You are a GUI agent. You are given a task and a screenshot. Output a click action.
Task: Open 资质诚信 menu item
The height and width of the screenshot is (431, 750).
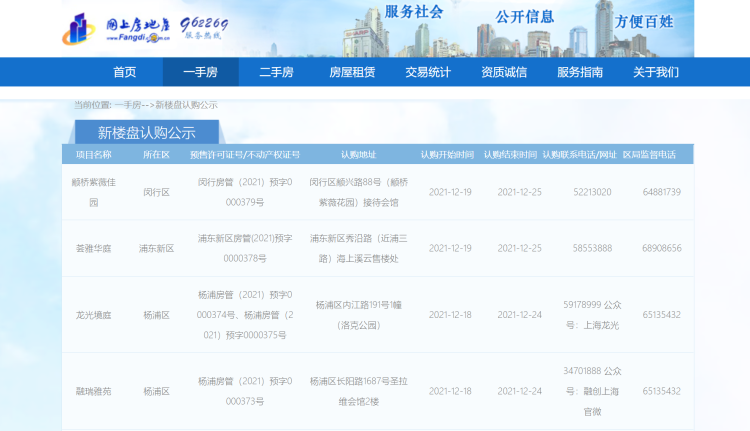pos(504,72)
